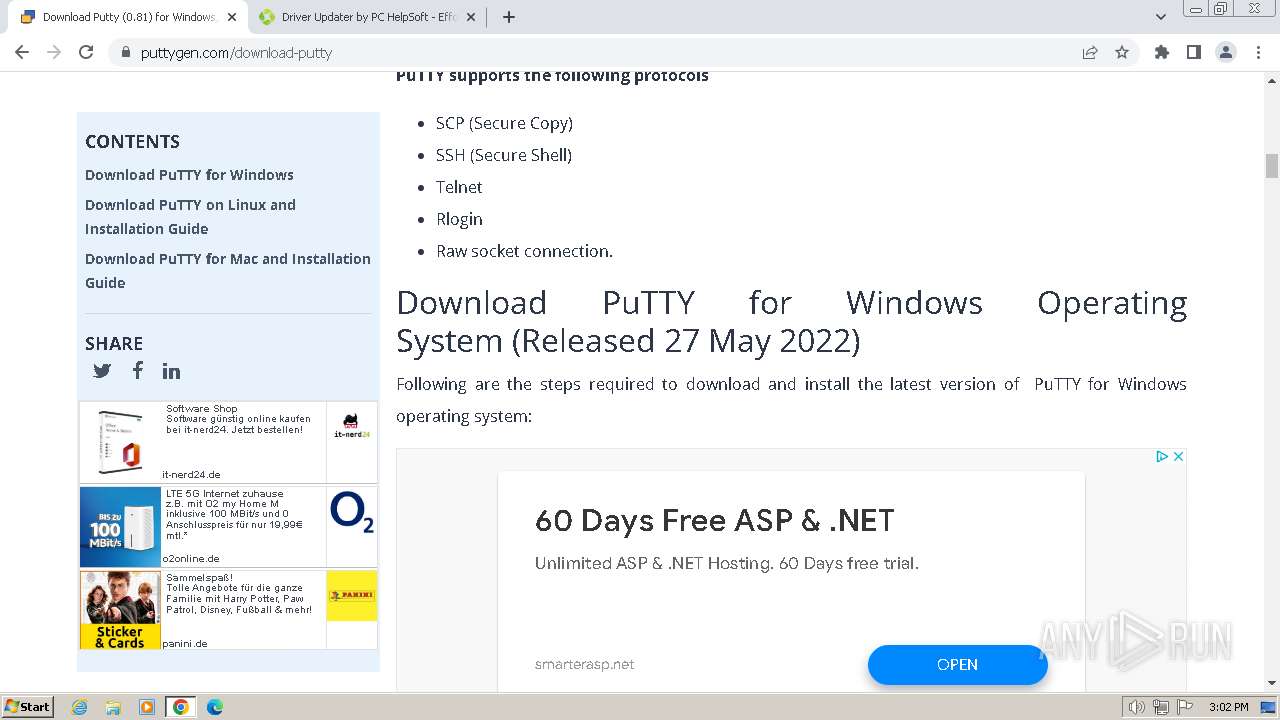This screenshot has height=720, width=1280.
Task: Share this page via share icon
Action: [1090, 53]
